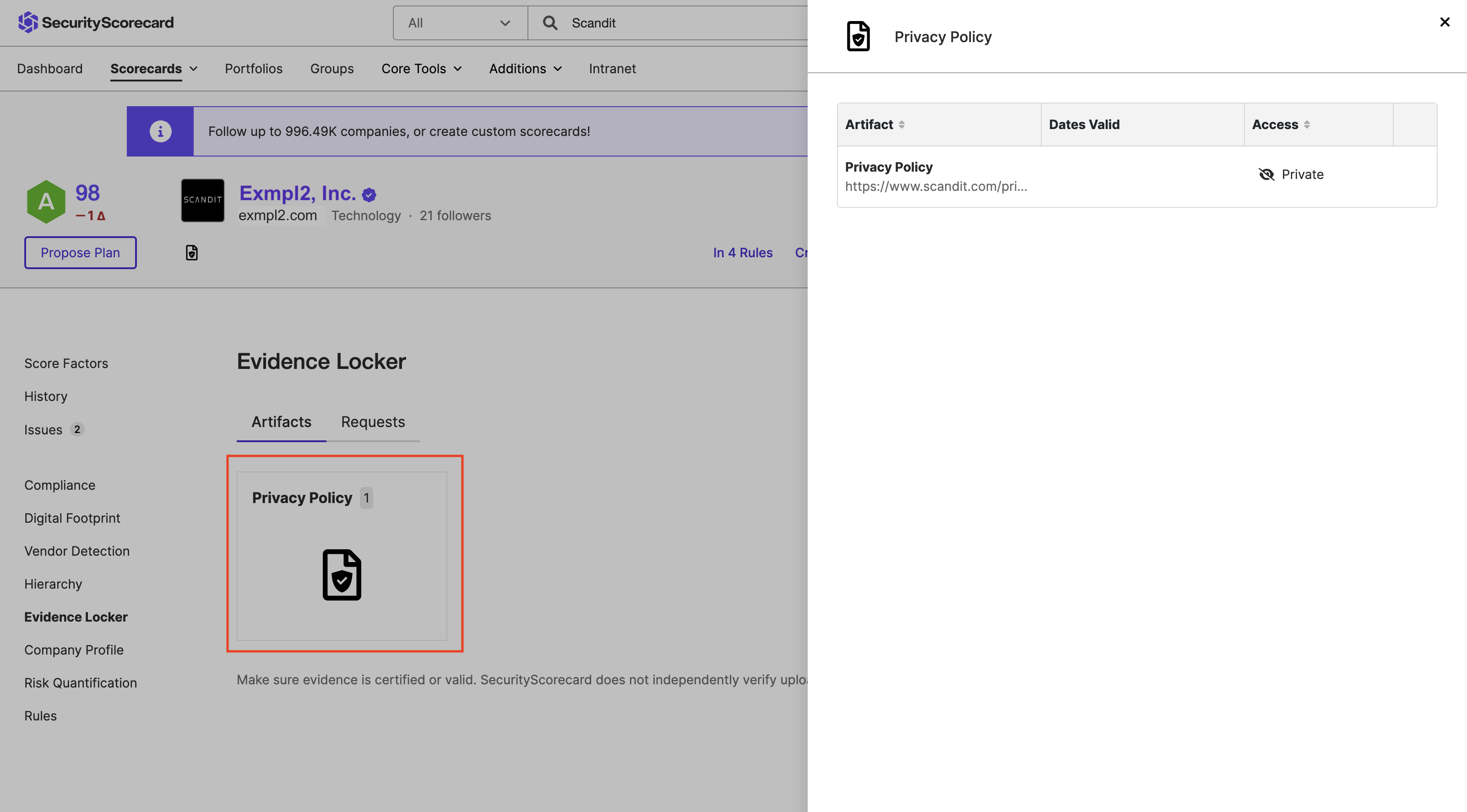Open the Dashboard nav item

(49, 68)
